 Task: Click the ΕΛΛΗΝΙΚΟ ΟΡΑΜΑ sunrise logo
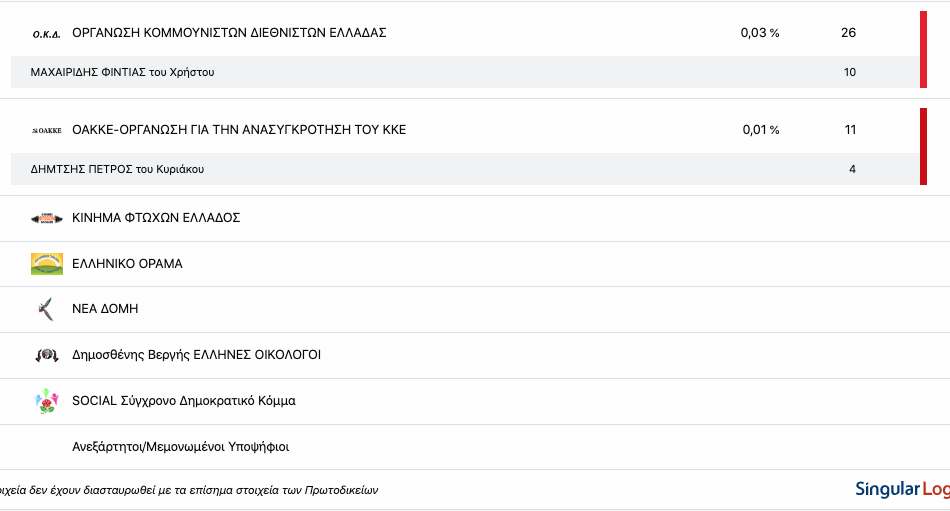click(47, 264)
